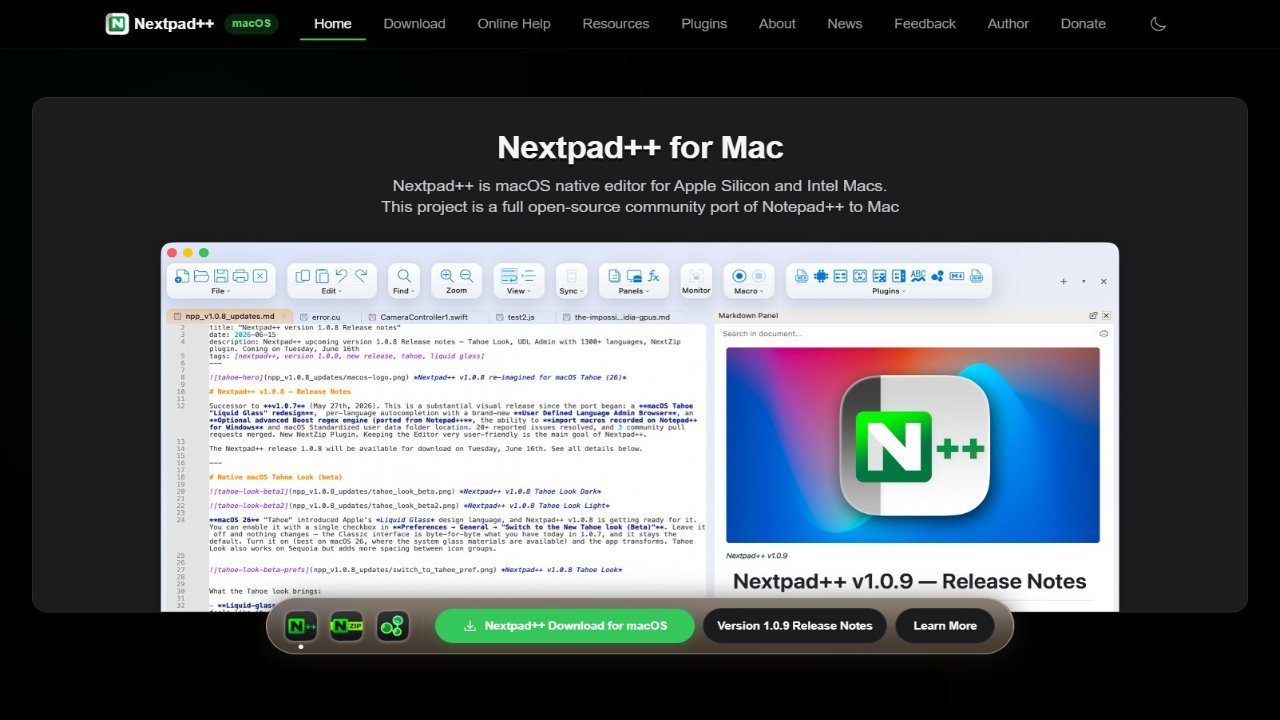The width and height of the screenshot is (1280, 720).
Task: Open the Resources nav item
Action: (x=616, y=23)
